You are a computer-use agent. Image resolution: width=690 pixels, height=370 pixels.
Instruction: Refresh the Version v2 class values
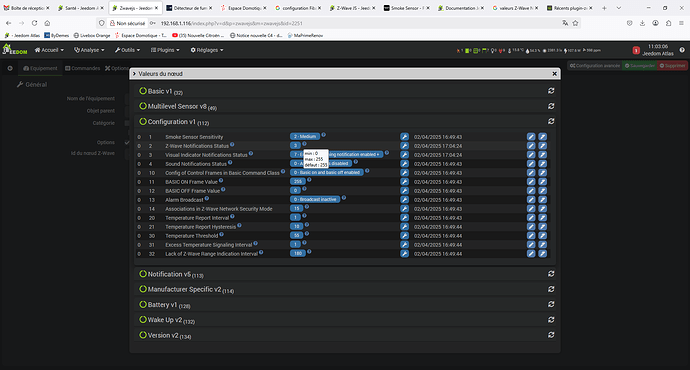coord(551,335)
